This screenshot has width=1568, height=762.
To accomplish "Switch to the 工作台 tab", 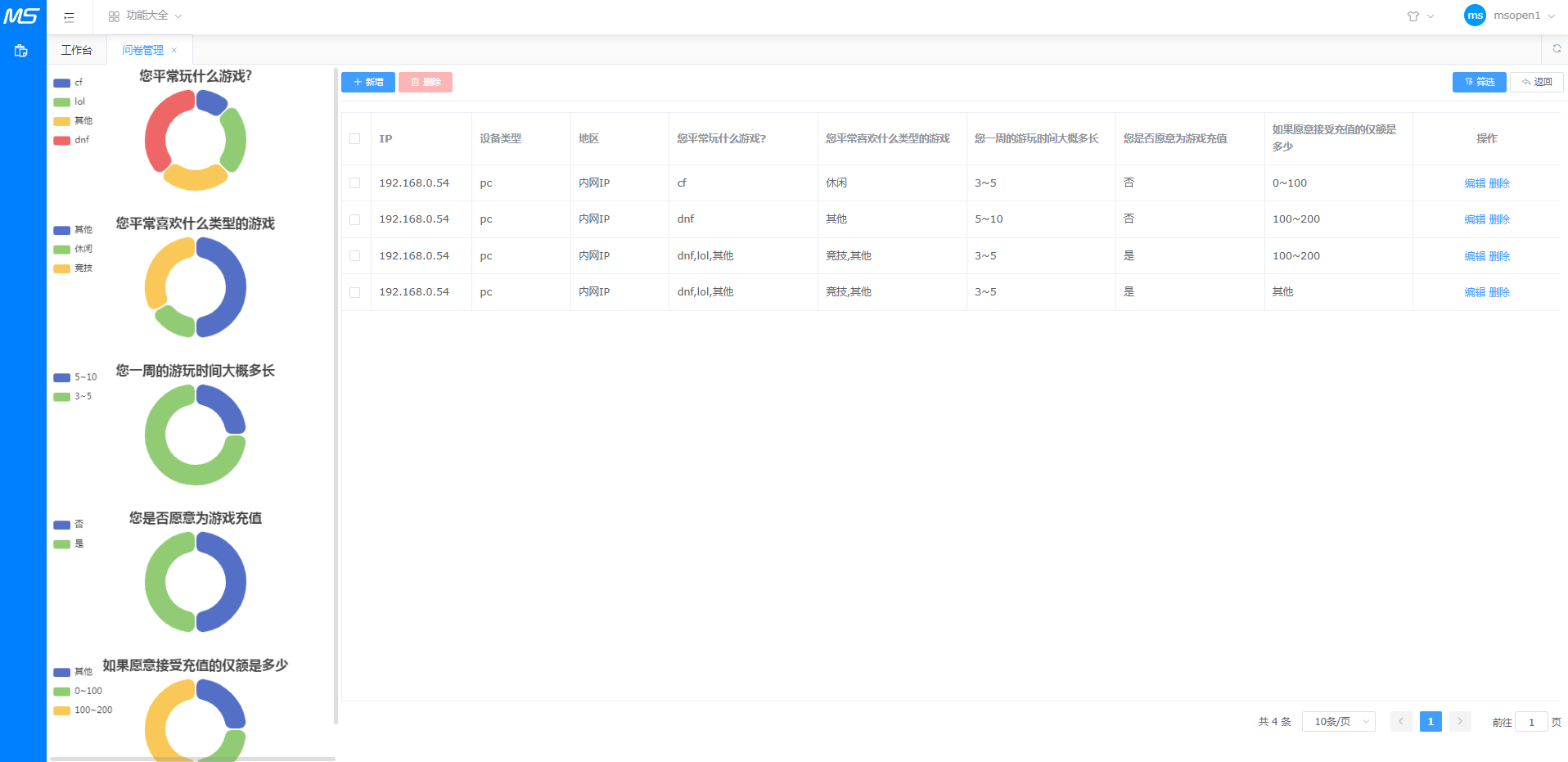I will 77,50.
